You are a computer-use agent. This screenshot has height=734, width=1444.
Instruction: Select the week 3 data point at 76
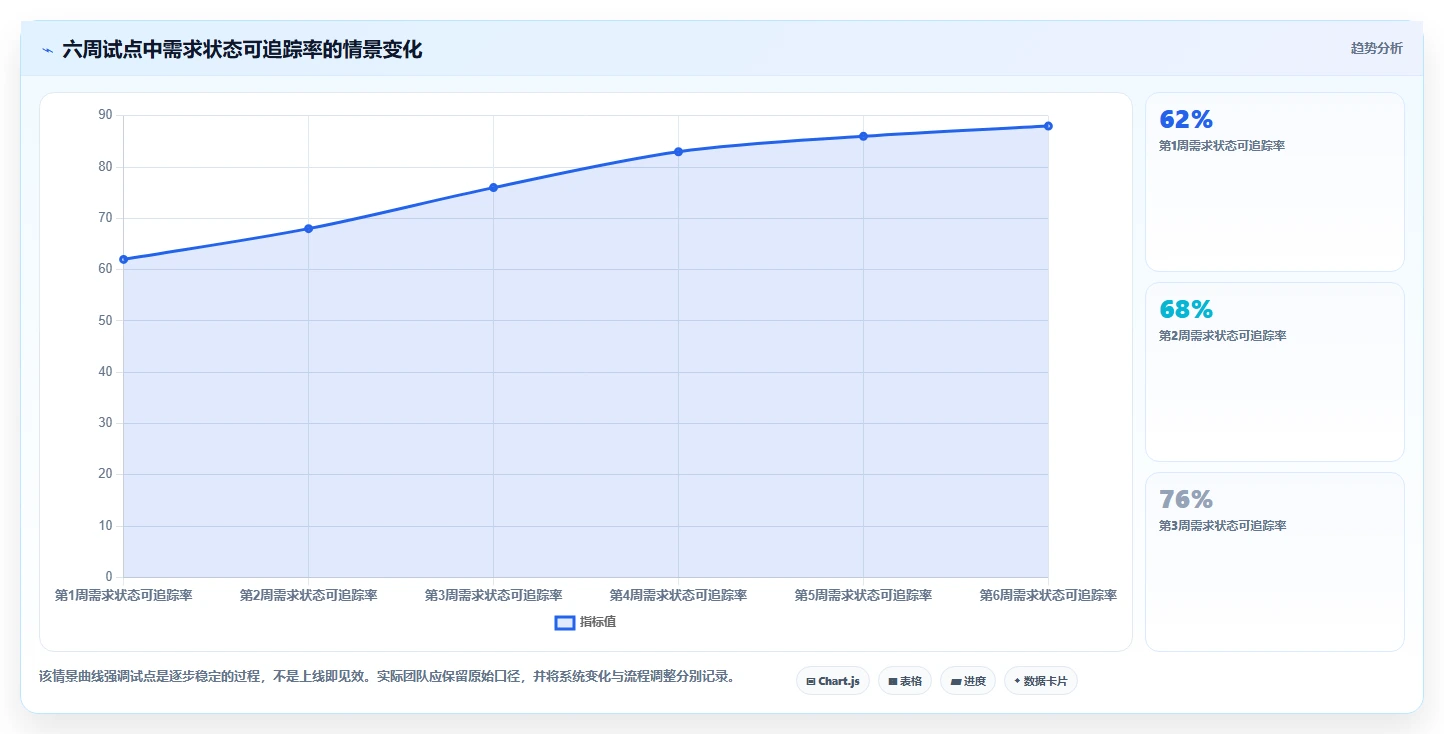[x=493, y=187]
